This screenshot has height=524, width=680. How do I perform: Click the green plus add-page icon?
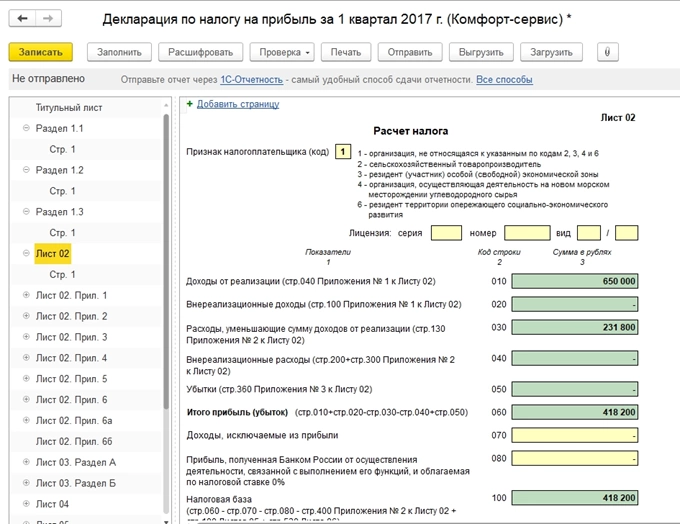coord(189,104)
